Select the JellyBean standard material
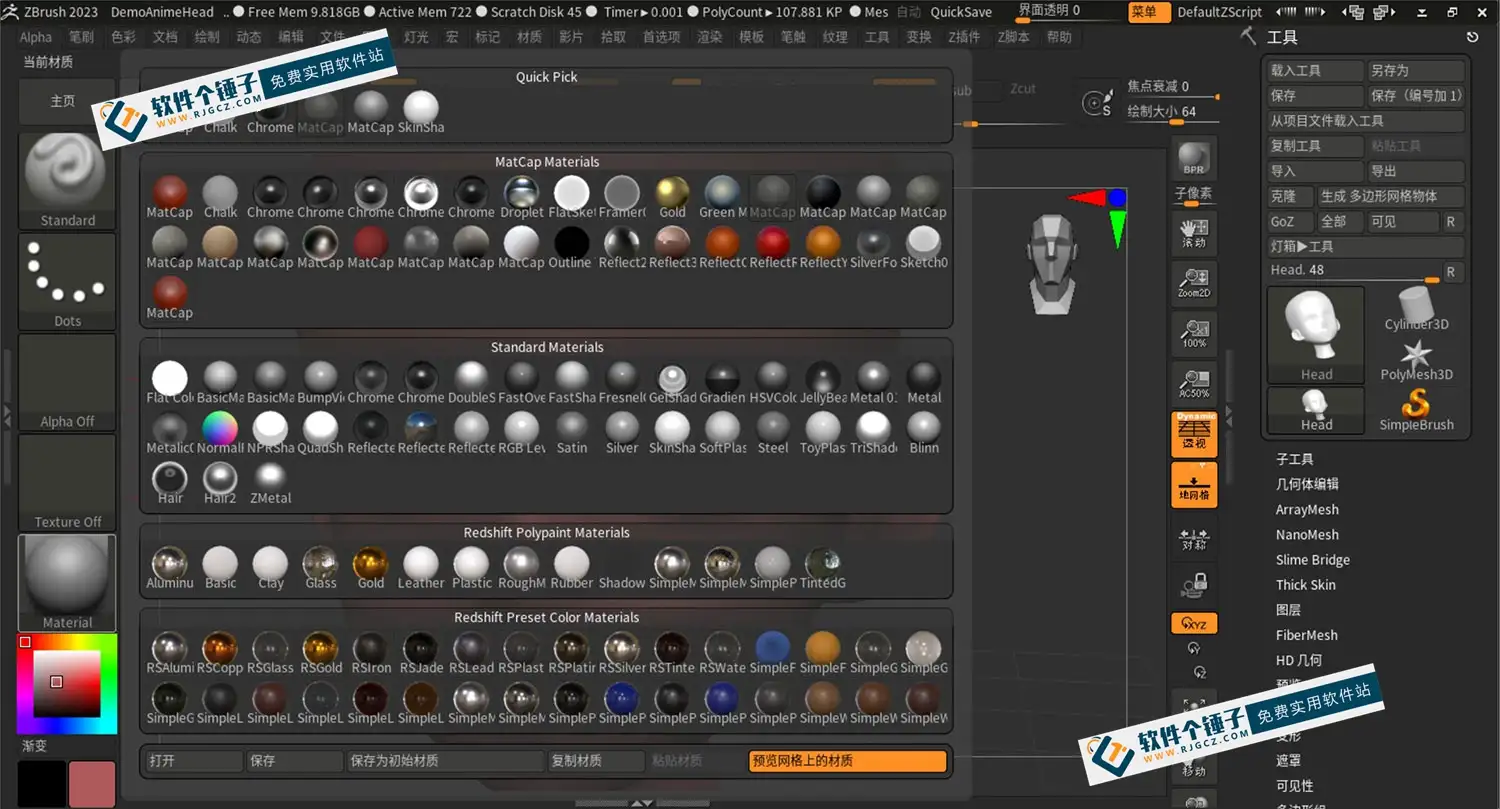Image resolution: width=1500 pixels, height=809 pixels. pyautogui.click(x=823, y=382)
